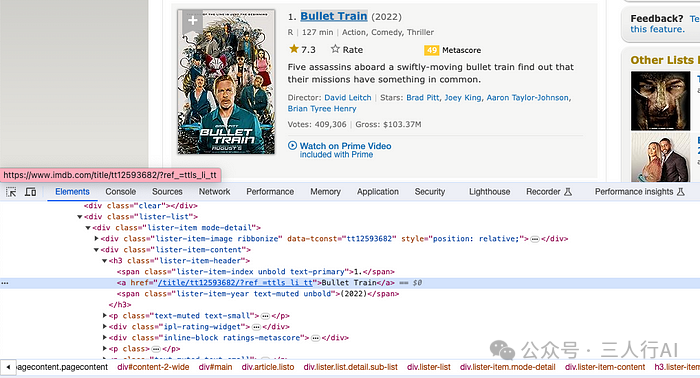Click div.lister.list.detail.sub-list breadcrumb
Image resolution: width=700 pixels, height=378 pixels.
click(x=350, y=367)
